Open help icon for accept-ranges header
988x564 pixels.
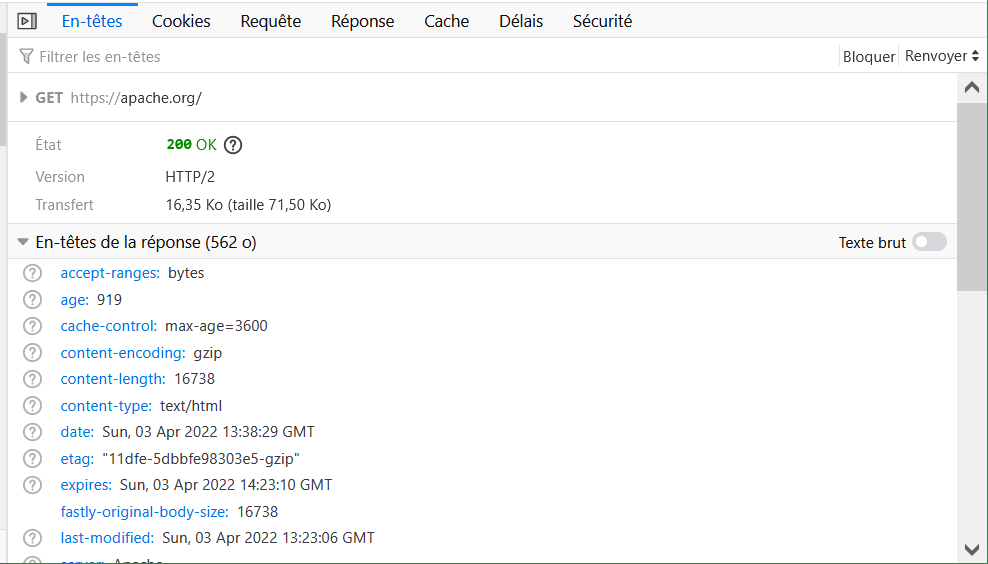click(32, 273)
